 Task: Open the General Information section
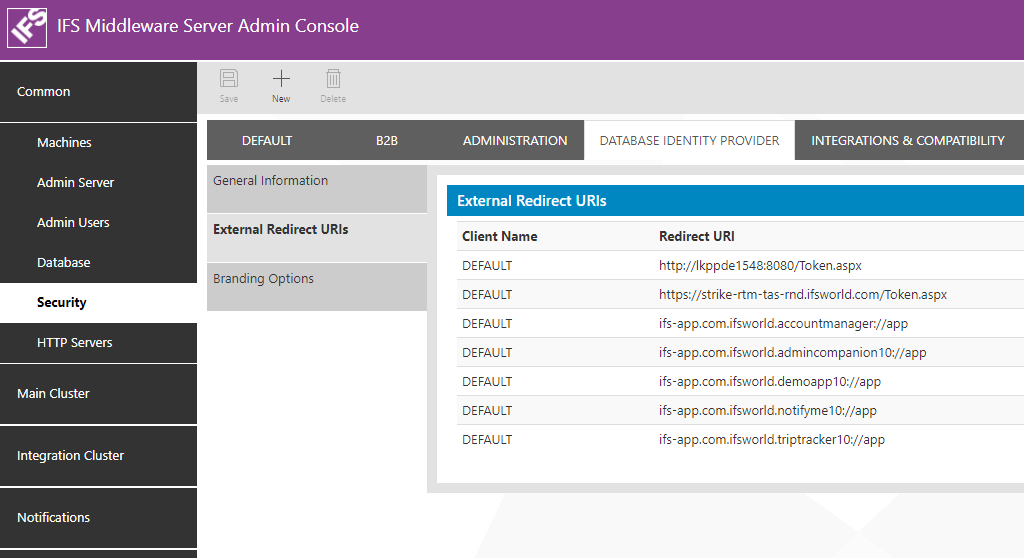pyautogui.click(x=317, y=189)
